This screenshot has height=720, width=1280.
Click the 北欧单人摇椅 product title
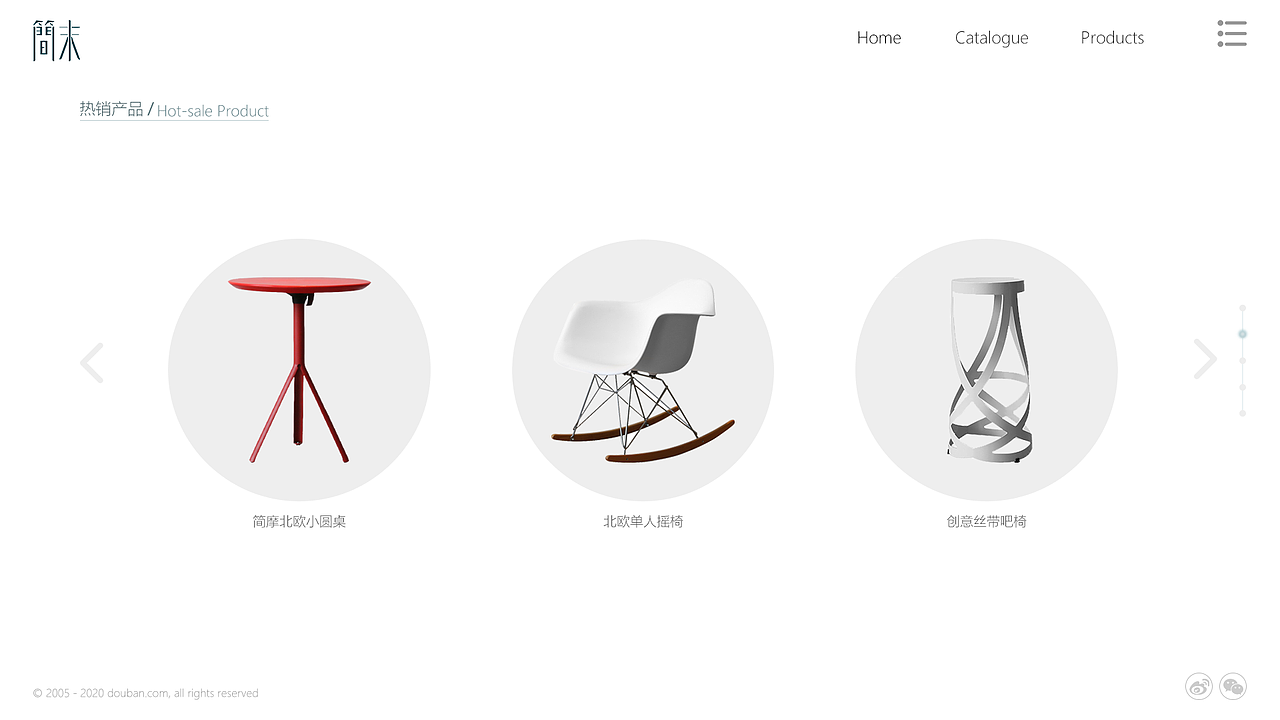pos(643,521)
